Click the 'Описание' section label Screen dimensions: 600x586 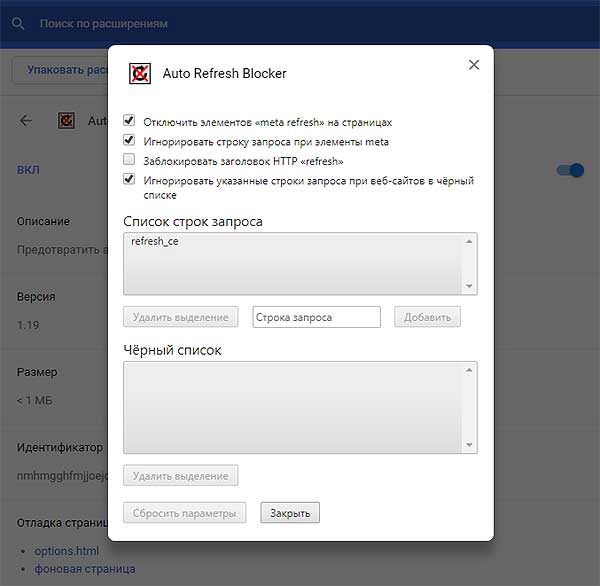click(x=43, y=221)
